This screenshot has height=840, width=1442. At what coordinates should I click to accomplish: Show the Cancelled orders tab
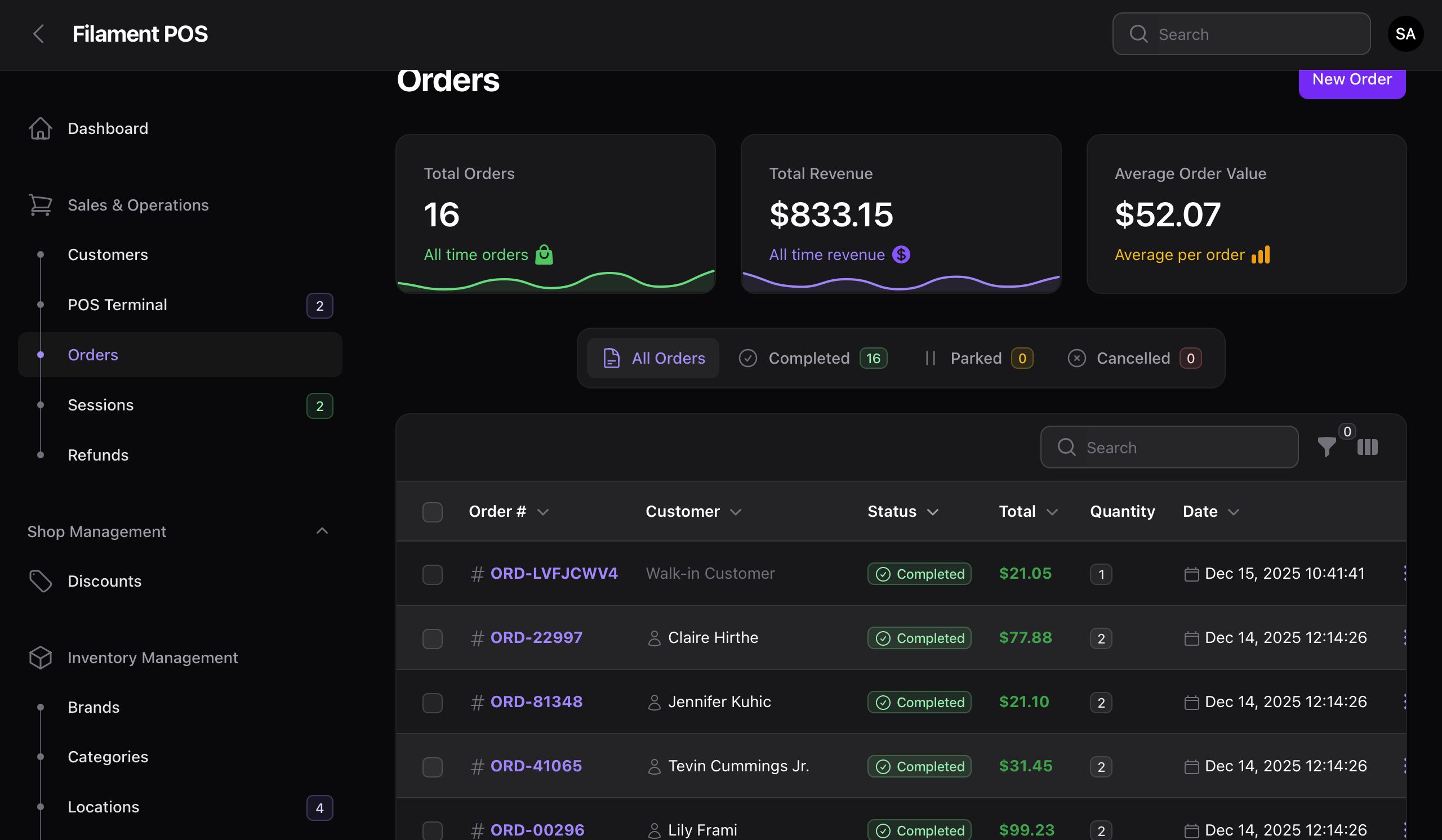(1133, 358)
